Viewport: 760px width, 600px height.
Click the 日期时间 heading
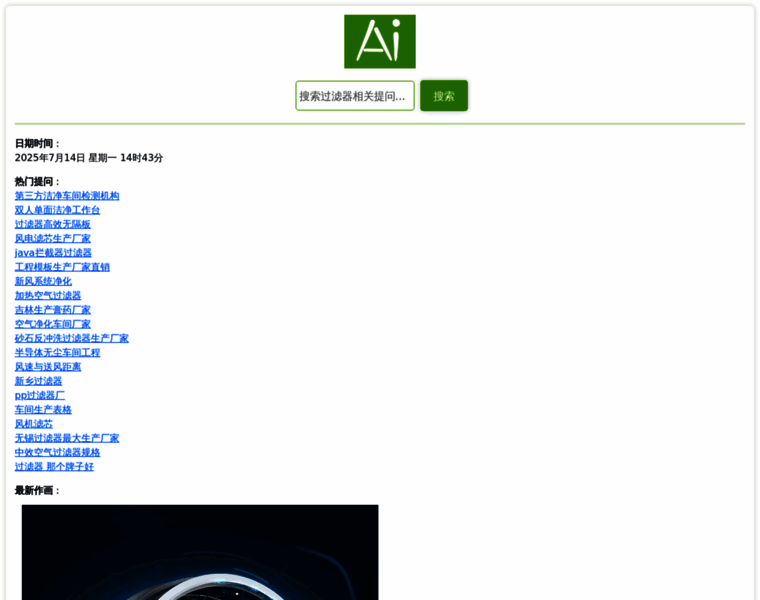37,143
